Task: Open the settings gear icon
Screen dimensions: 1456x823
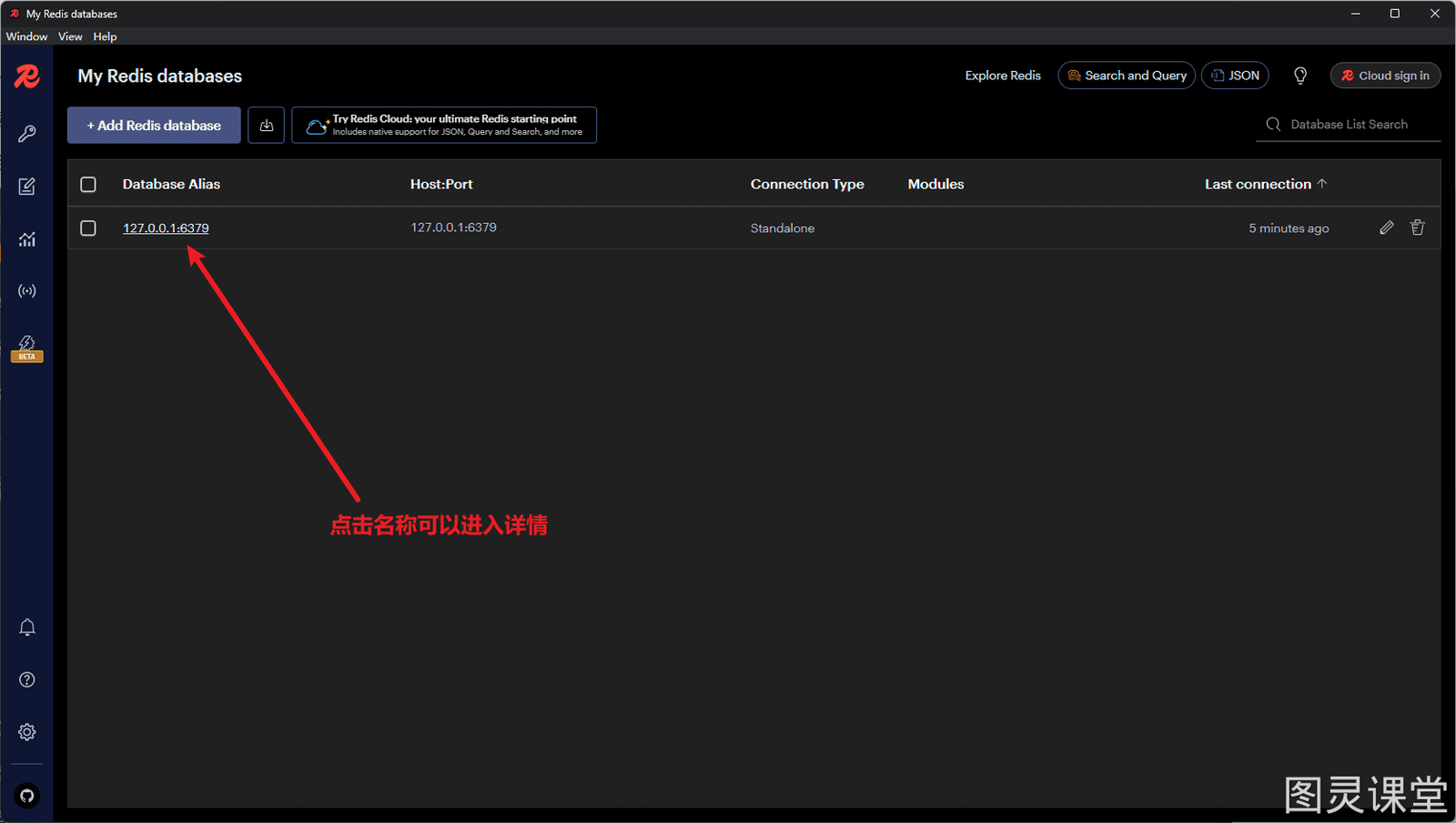Action: [x=27, y=732]
